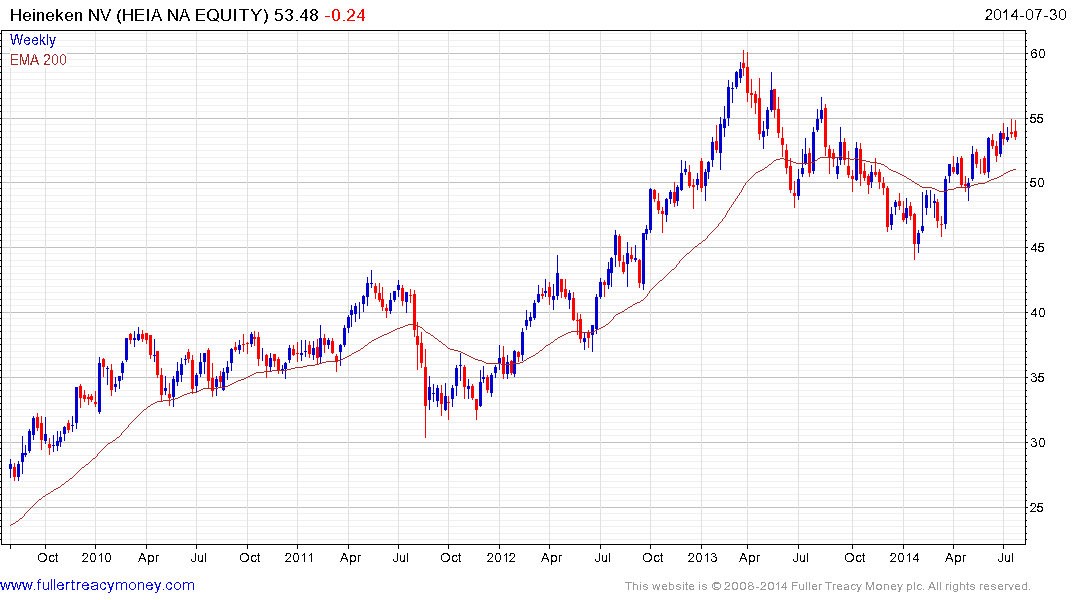Click the 2013 year label on time axis
1075x600 pixels.
(x=703, y=557)
